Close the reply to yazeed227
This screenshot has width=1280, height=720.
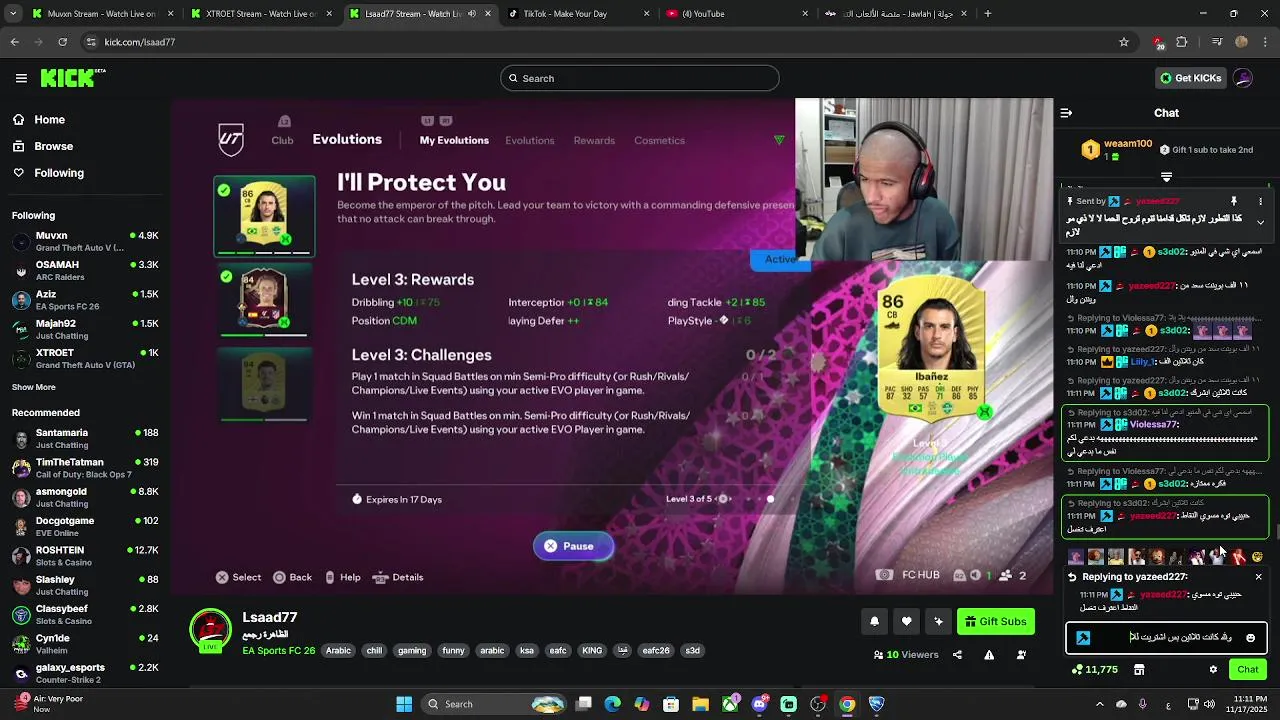pyautogui.click(x=1258, y=577)
